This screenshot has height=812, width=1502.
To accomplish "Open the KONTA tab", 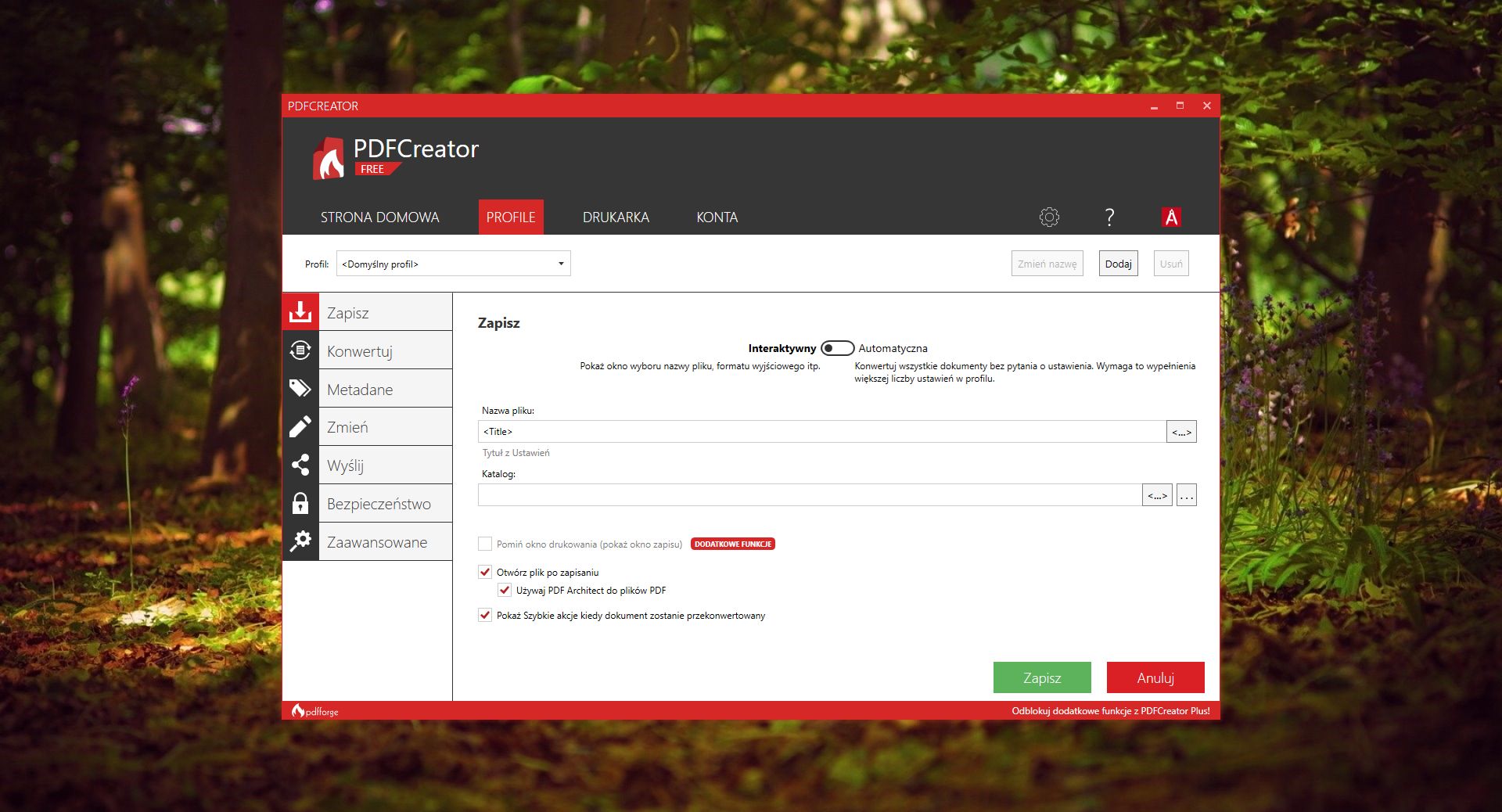I will (x=717, y=217).
